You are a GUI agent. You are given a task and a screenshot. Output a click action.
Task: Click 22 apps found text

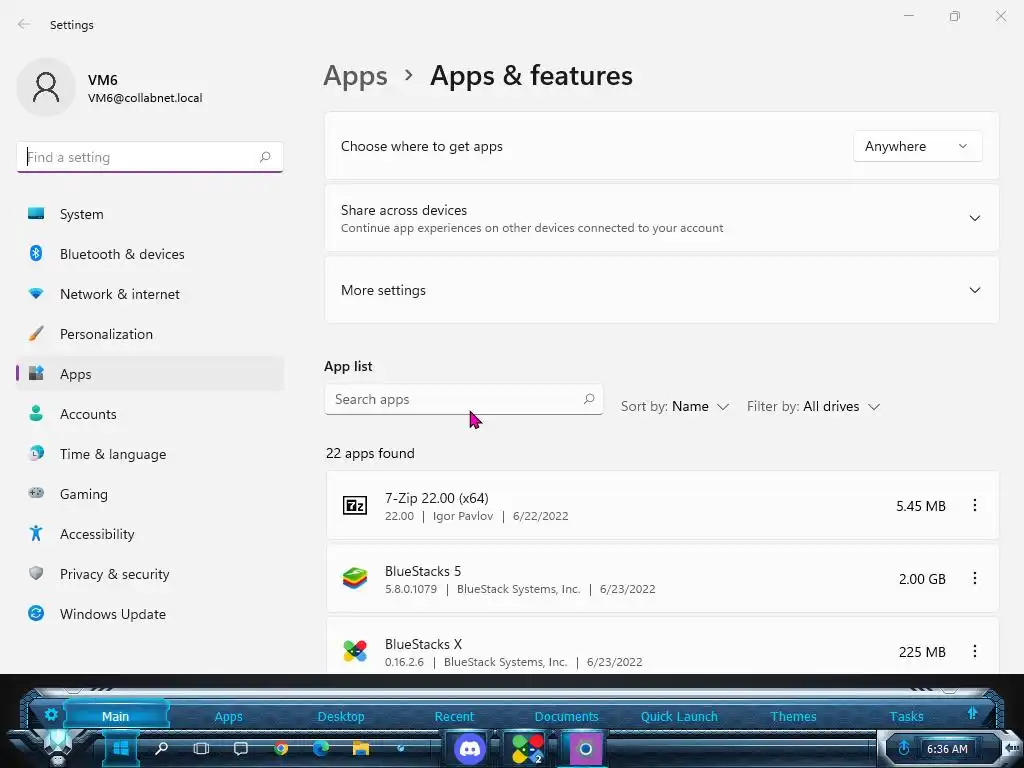point(370,453)
